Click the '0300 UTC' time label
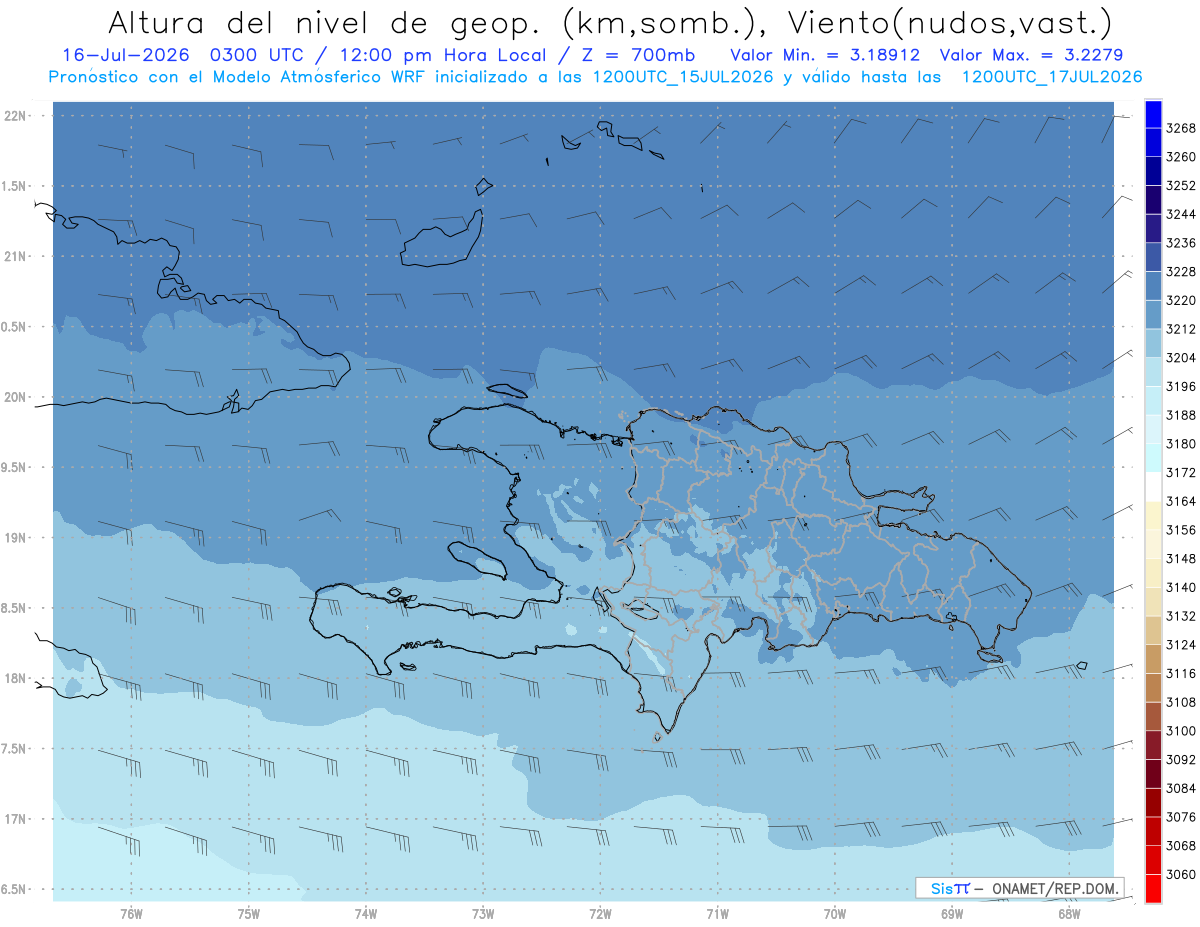Screen dimensions: 1200x927 point(258,56)
